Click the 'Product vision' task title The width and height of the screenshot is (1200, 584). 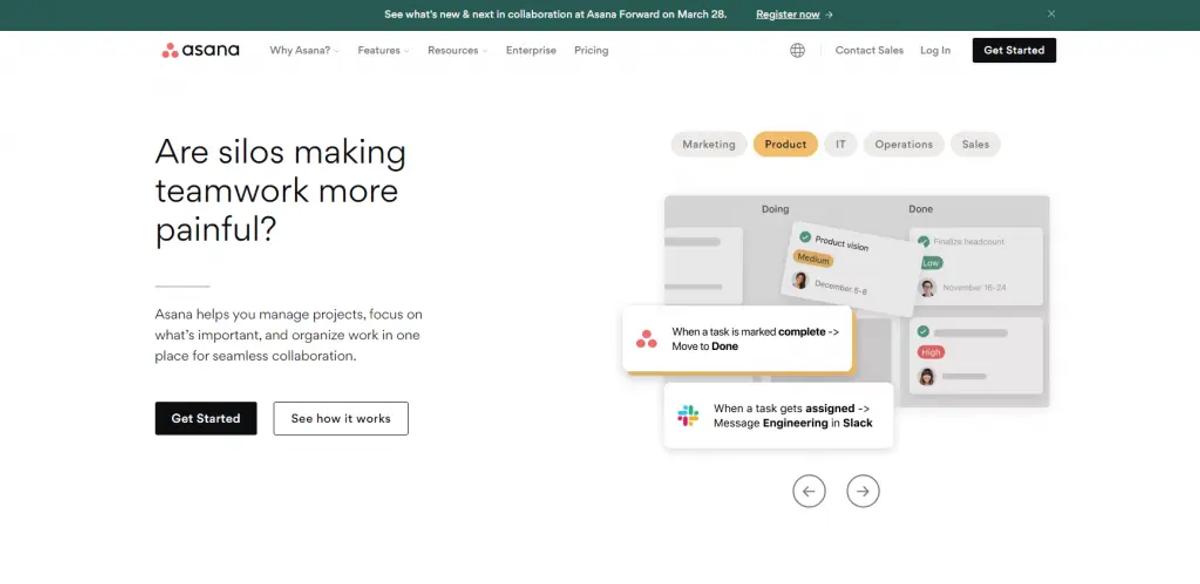tap(842, 243)
